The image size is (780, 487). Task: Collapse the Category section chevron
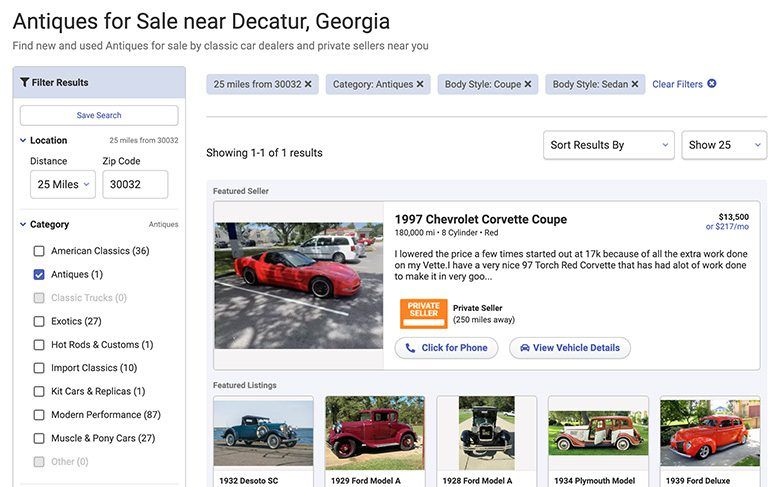[x=23, y=225]
